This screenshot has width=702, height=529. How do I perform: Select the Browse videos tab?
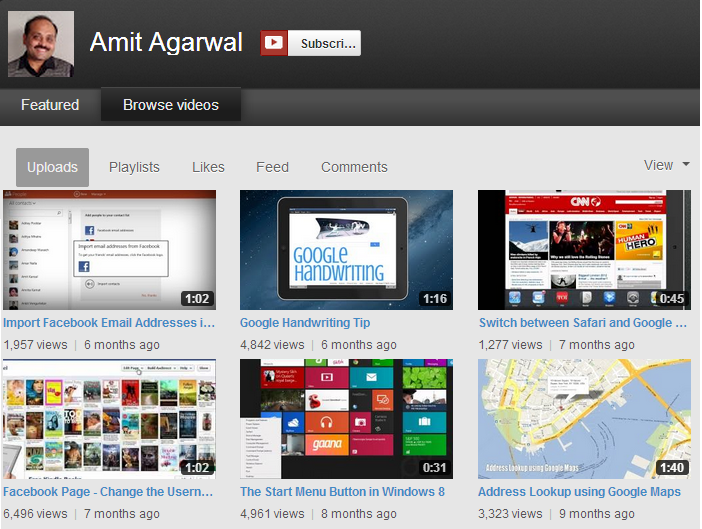(x=171, y=105)
